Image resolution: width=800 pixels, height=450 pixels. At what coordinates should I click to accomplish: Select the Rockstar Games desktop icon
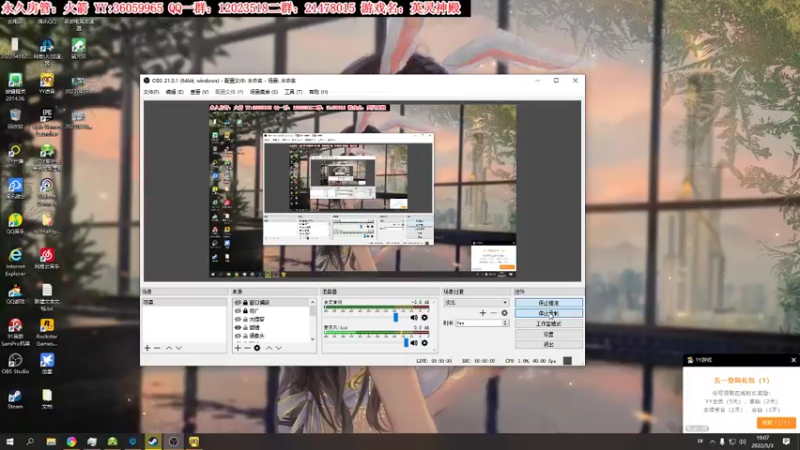[47, 332]
